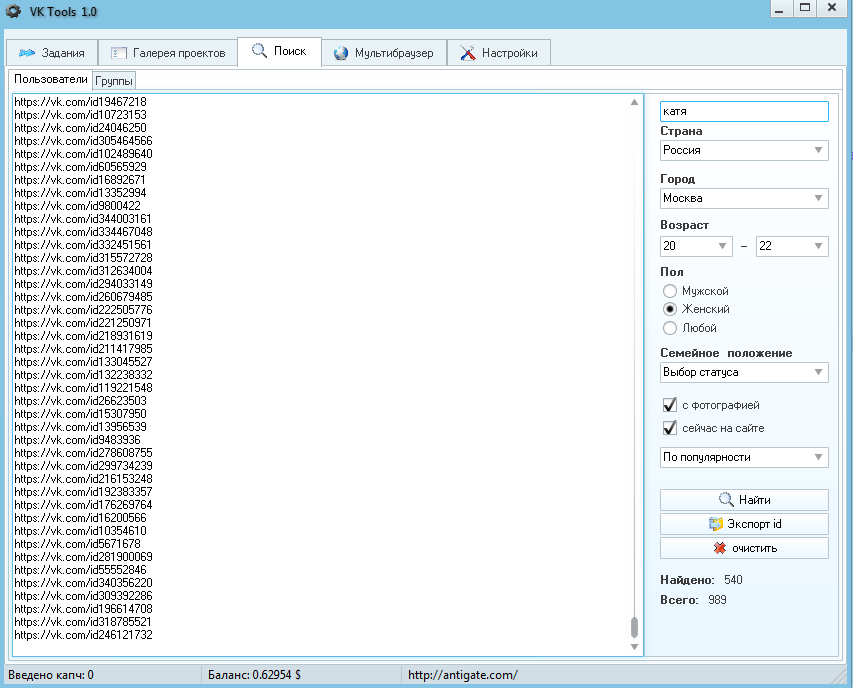Select the Любой gender radio button
The width and height of the screenshot is (853, 688).
click(670, 328)
